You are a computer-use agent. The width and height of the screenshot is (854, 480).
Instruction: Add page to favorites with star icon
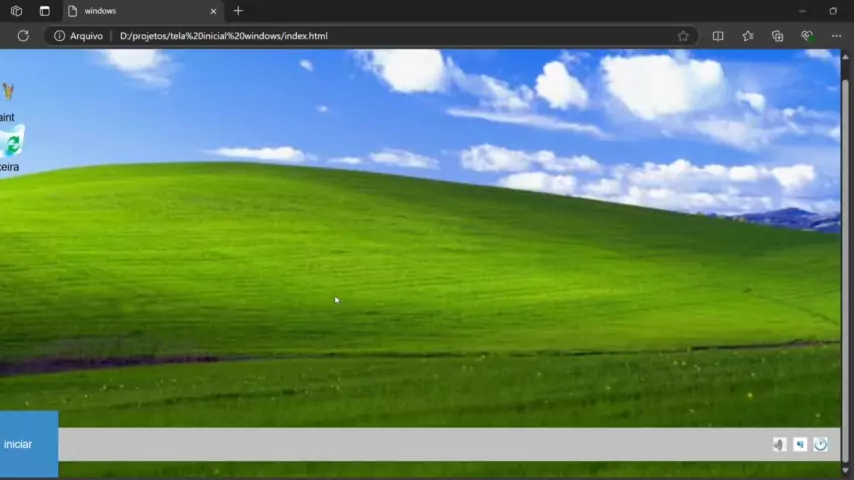(683, 36)
